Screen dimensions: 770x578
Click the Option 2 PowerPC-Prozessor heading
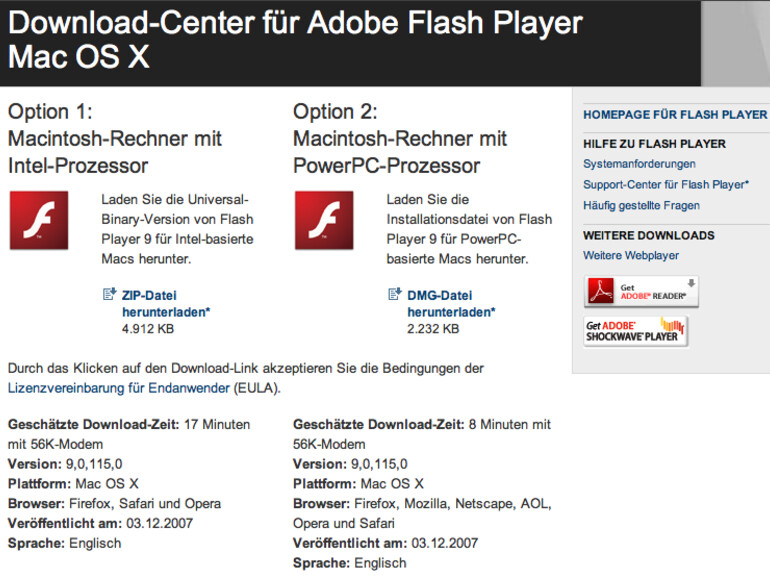tap(400, 138)
